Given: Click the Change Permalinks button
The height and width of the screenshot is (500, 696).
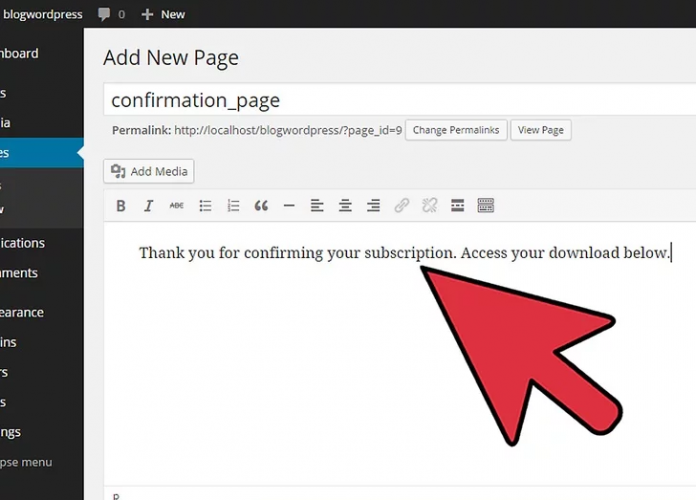Looking at the screenshot, I should pyautogui.click(x=455, y=130).
